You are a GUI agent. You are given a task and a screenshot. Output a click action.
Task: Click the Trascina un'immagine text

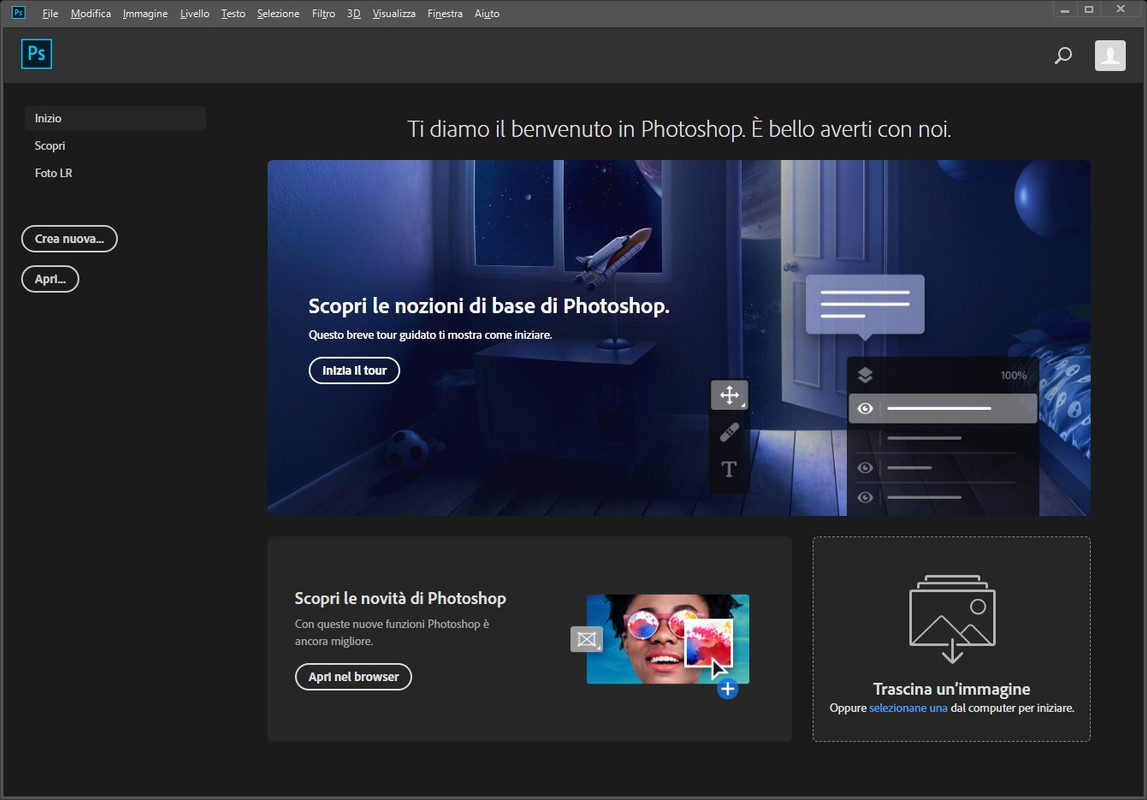click(952, 689)
